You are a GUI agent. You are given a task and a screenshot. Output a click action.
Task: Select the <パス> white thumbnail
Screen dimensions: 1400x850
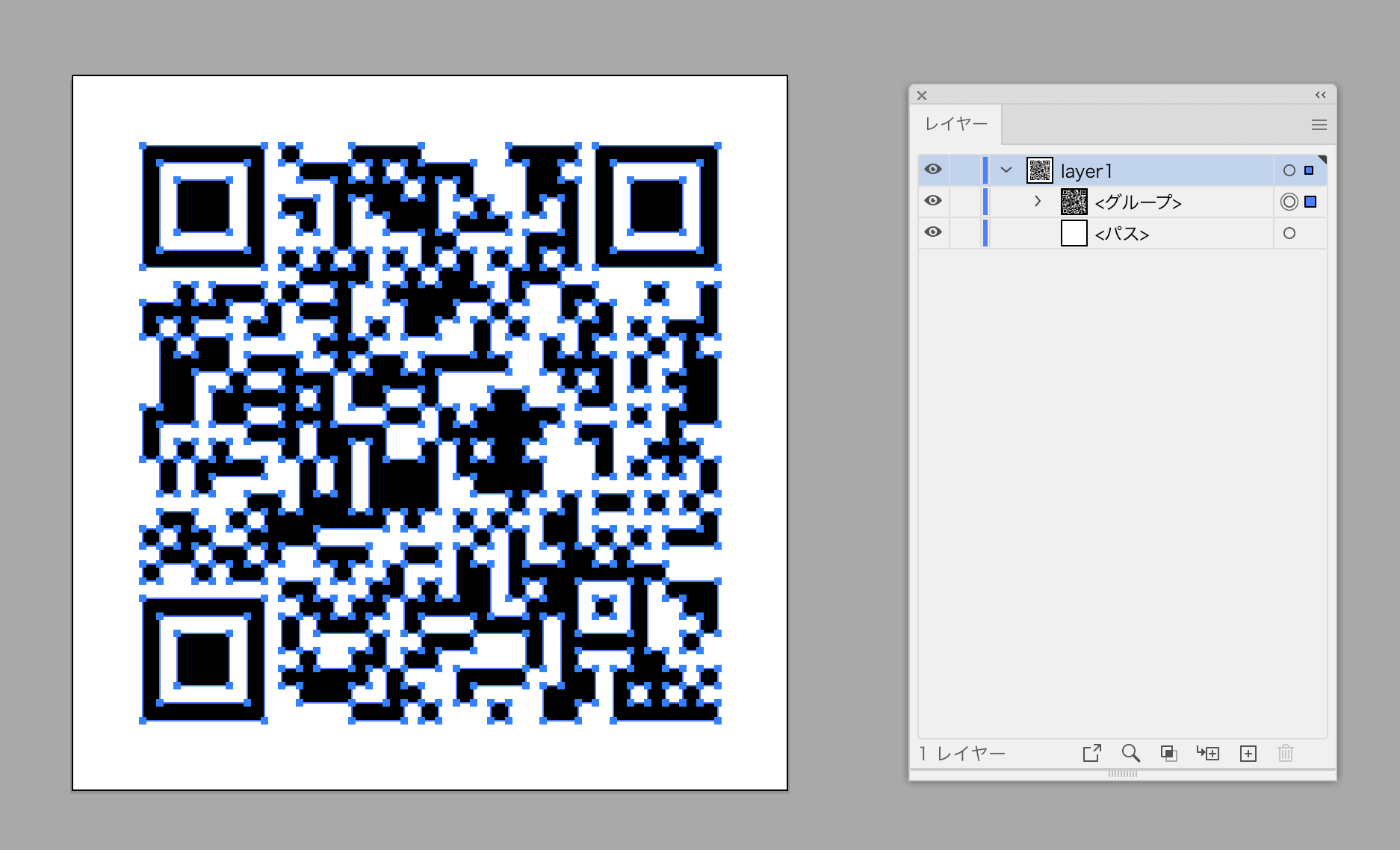(1074, 233)
